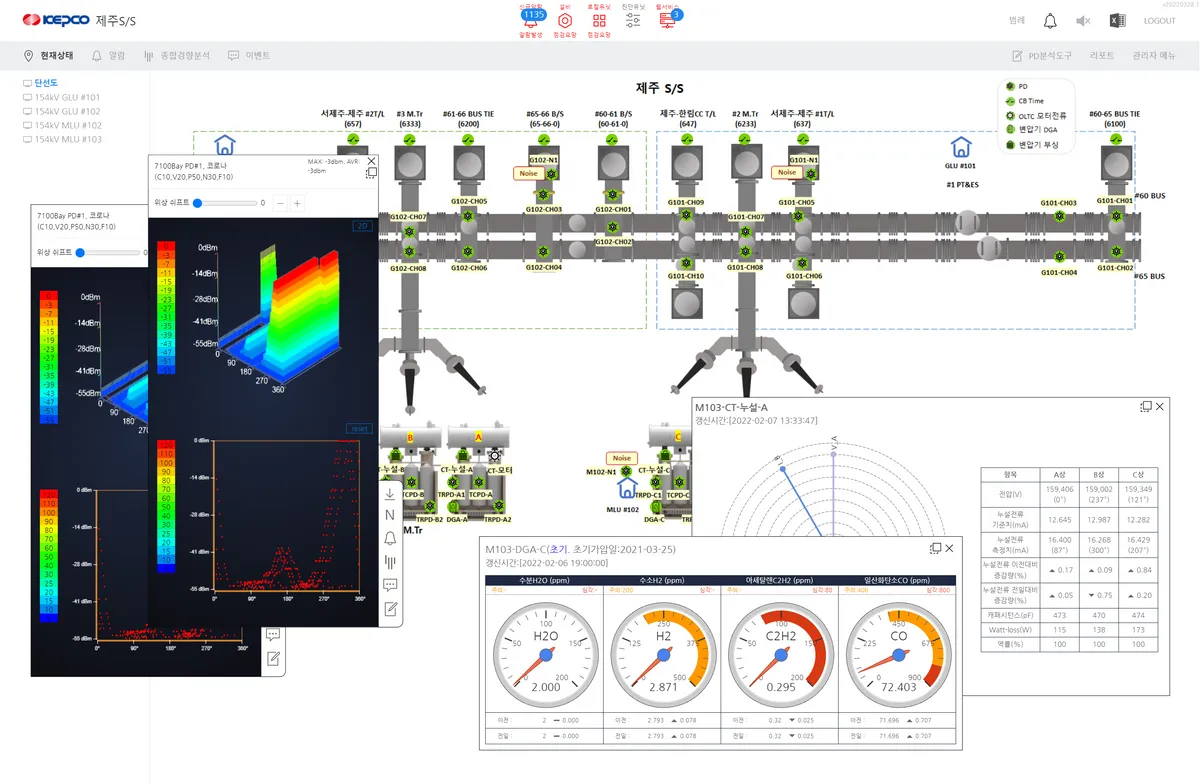Viewport: 1200px width, 784px height.
Task: Select the G101-CH03 PD sensor icon
Action: click(1058, 214)
